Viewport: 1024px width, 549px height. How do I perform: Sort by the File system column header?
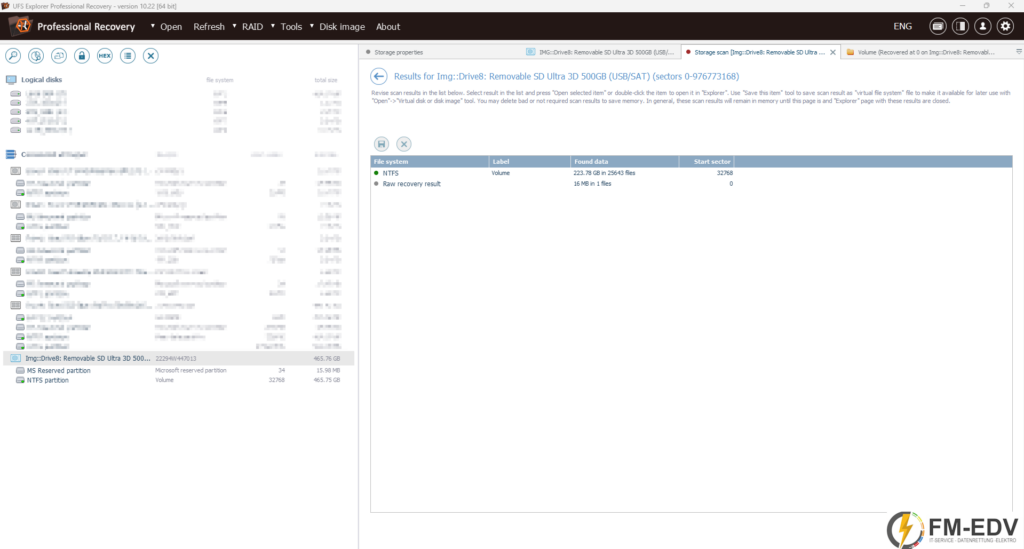click(430, 161)
